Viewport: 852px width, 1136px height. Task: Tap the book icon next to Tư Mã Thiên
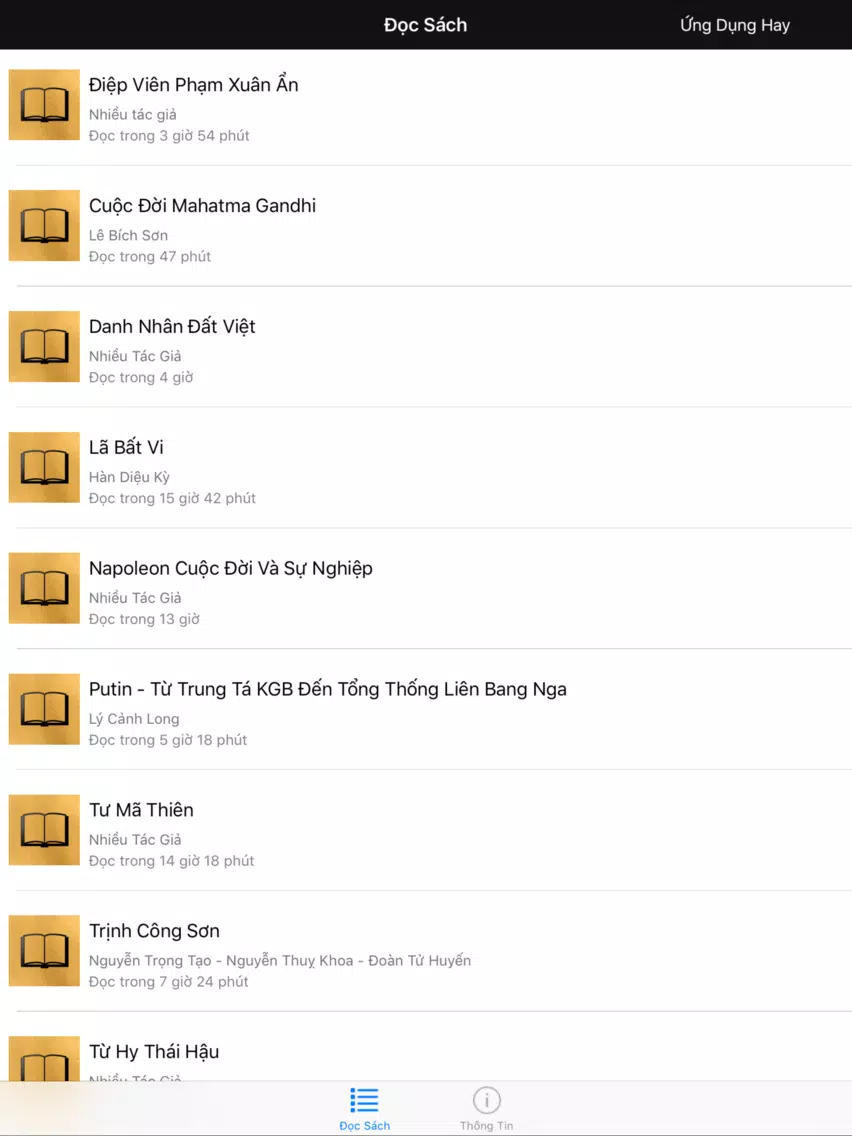[44, 830]
